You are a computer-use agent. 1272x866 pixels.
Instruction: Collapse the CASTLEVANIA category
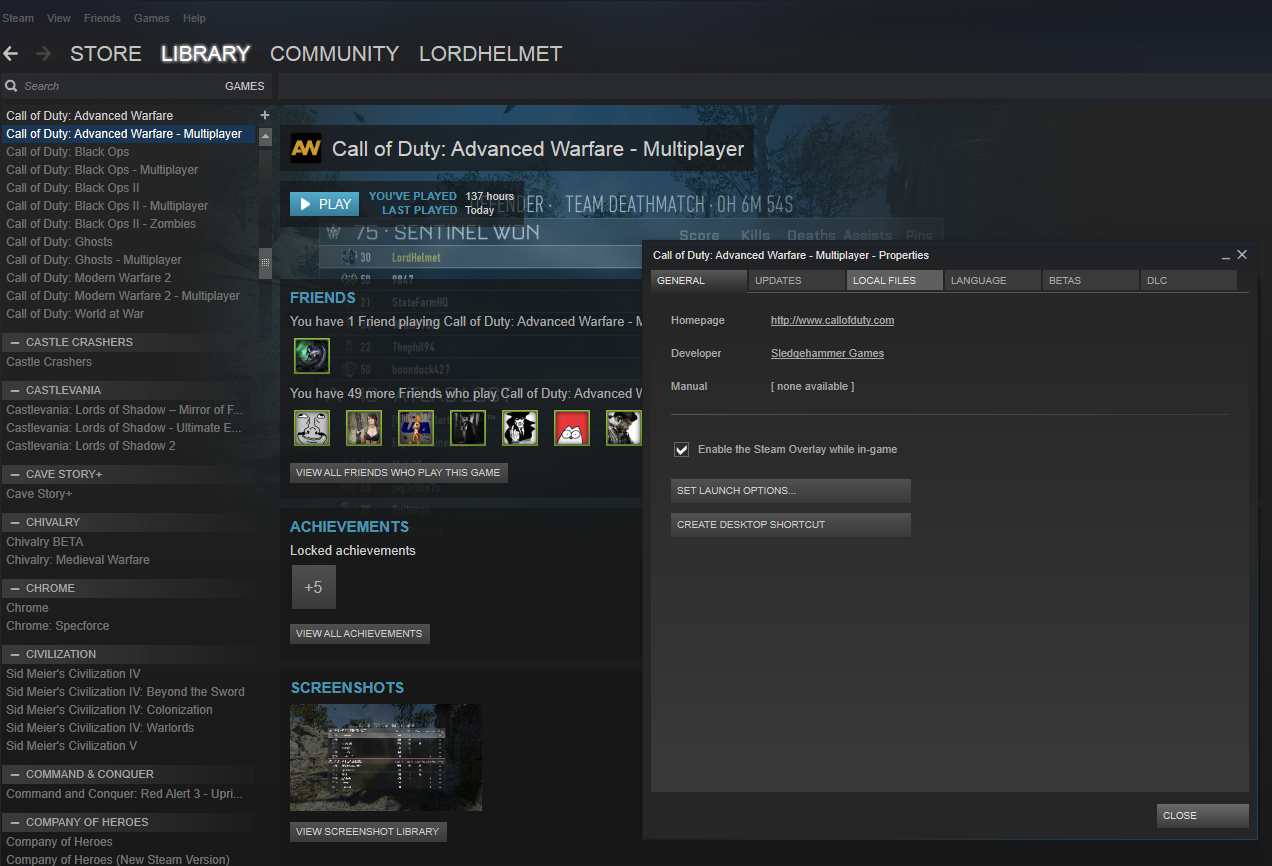(16, 390)
